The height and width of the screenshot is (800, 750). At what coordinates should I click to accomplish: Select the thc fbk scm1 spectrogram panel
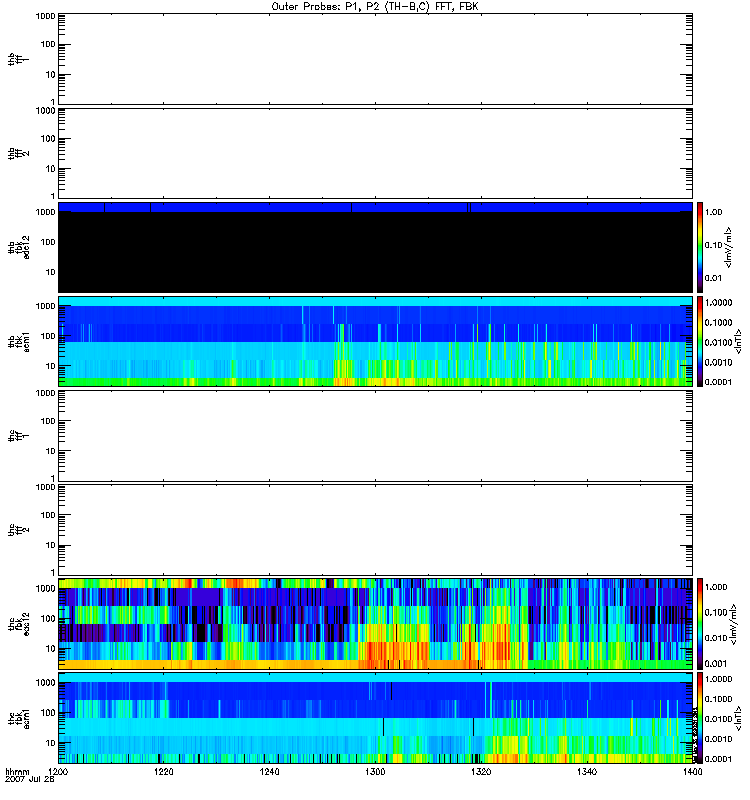(x=375, y=717)
